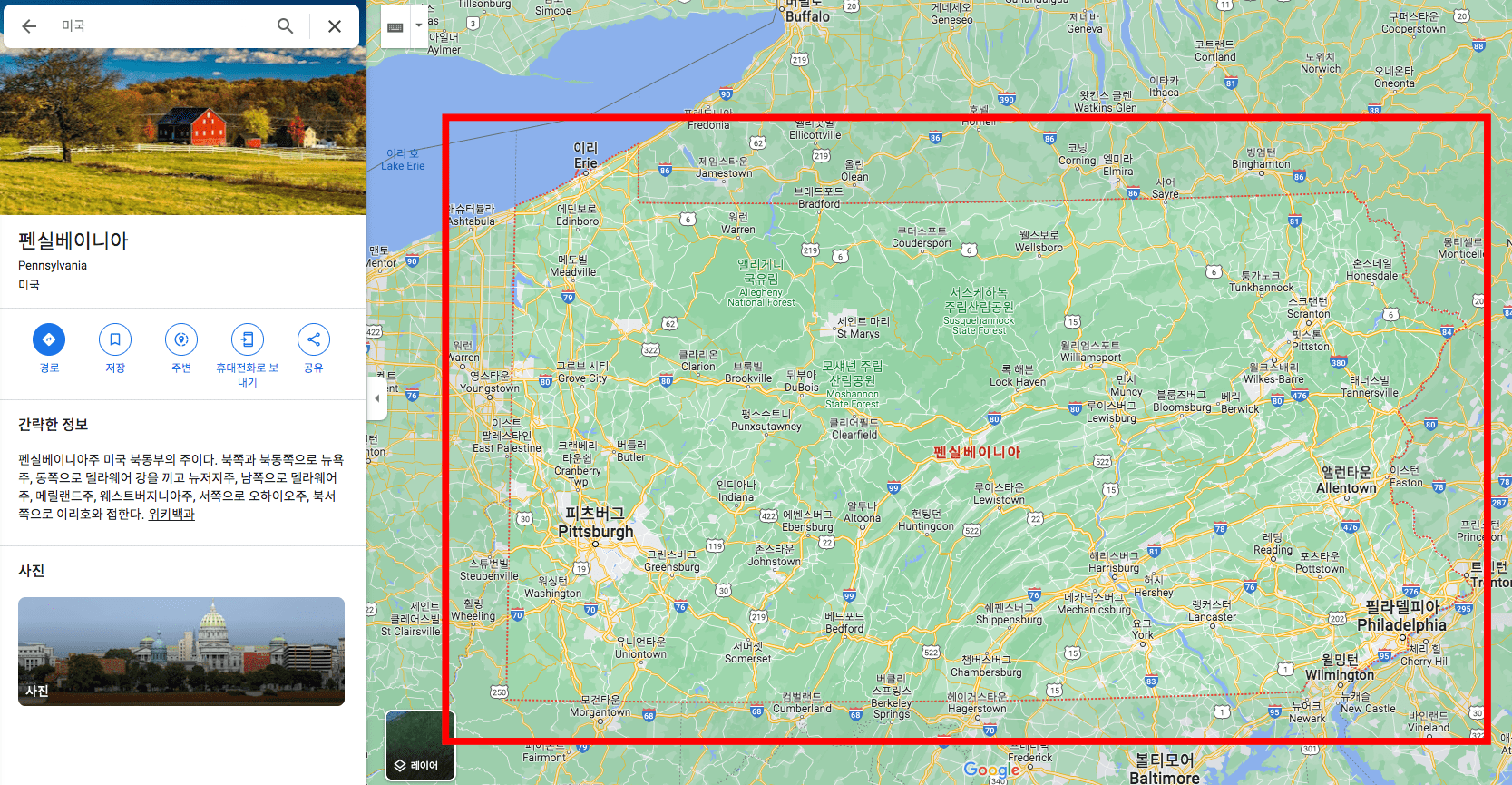The image size is (1512, 785).
Task: Click the magnifier search icon
Action: [286, 26]
